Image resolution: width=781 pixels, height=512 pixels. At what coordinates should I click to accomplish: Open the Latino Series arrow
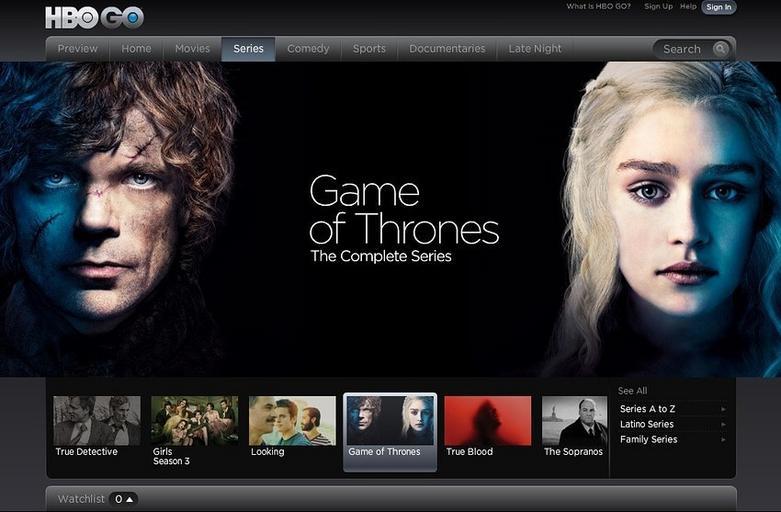(723, 424)
